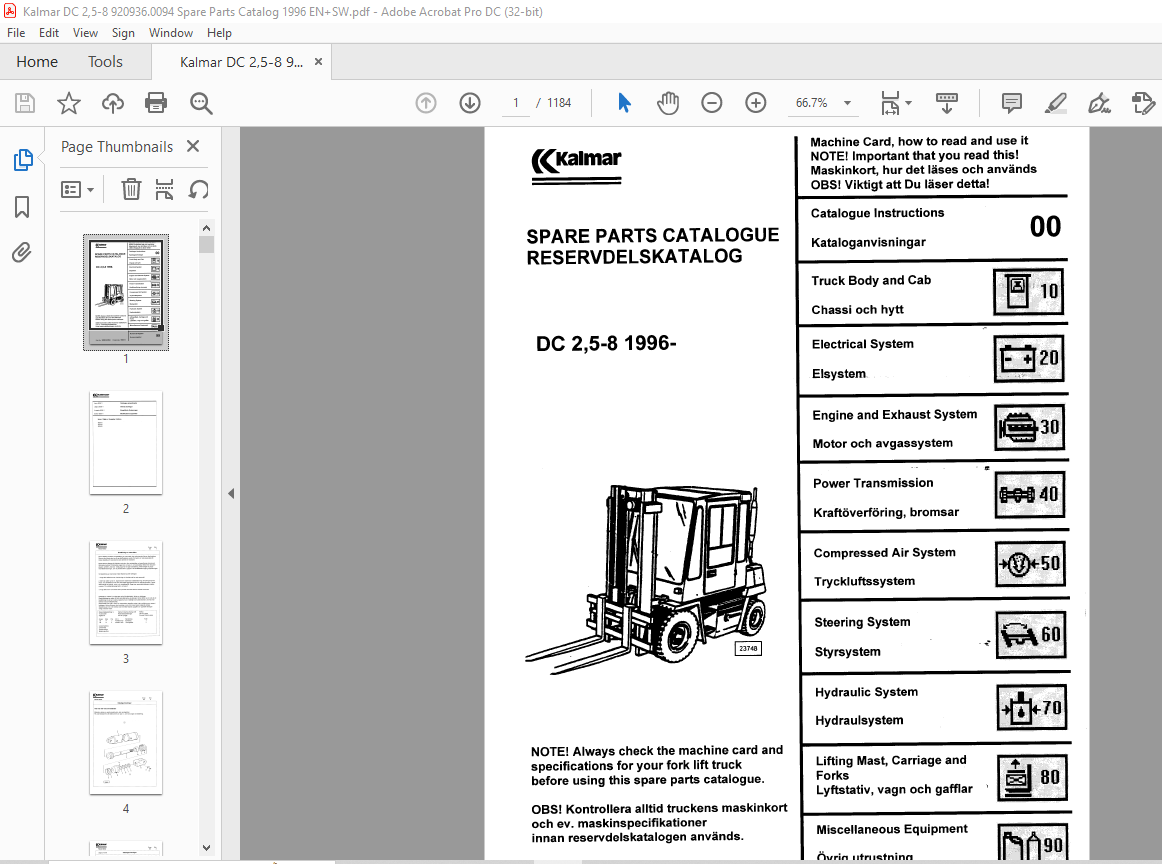
Task: Close the Kalmar DC 2,5-8 document tab
Action: click(x=319, y=62)
